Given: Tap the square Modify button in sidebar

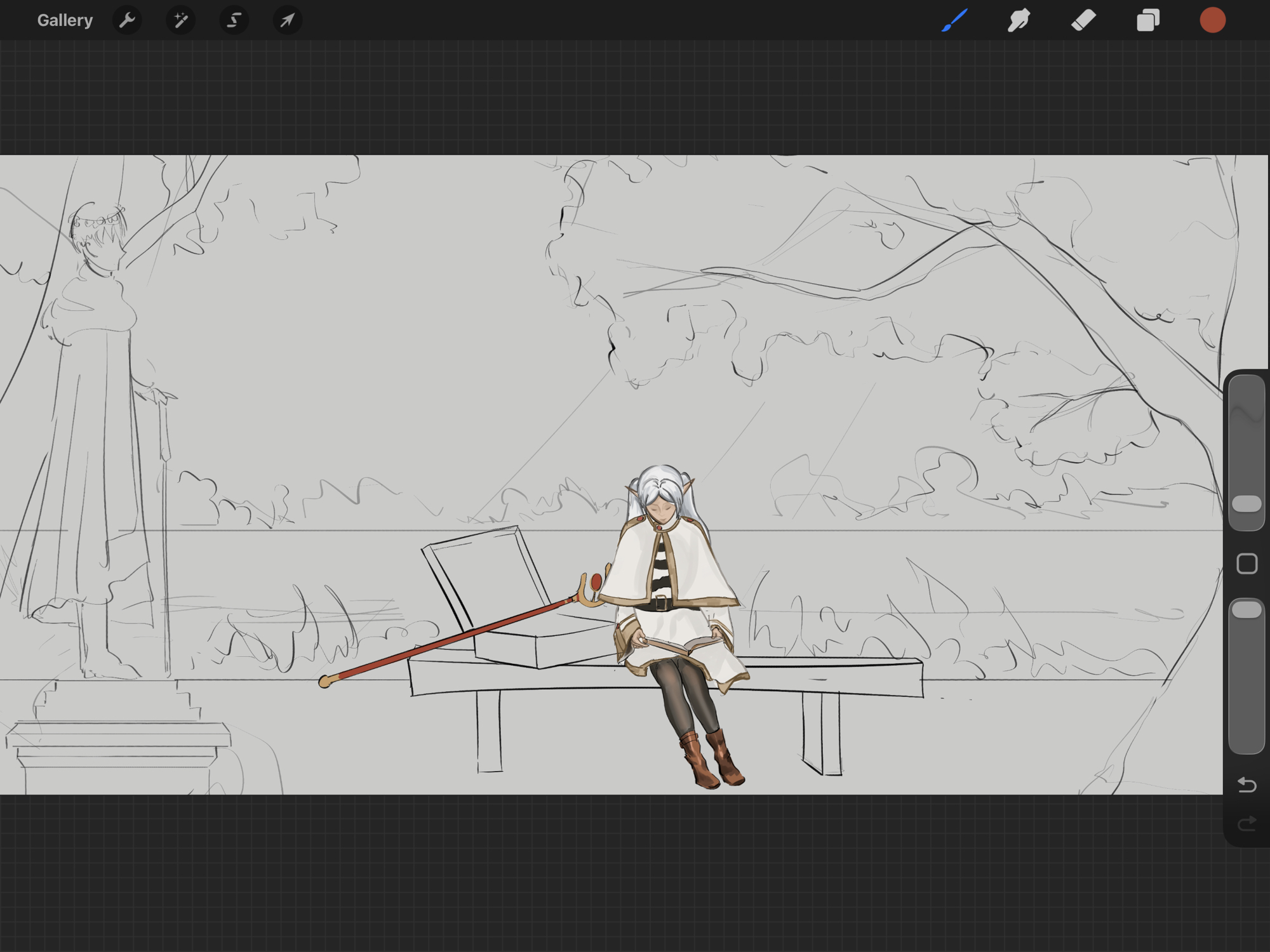Looking at the screenshot, I should 1247,564.
